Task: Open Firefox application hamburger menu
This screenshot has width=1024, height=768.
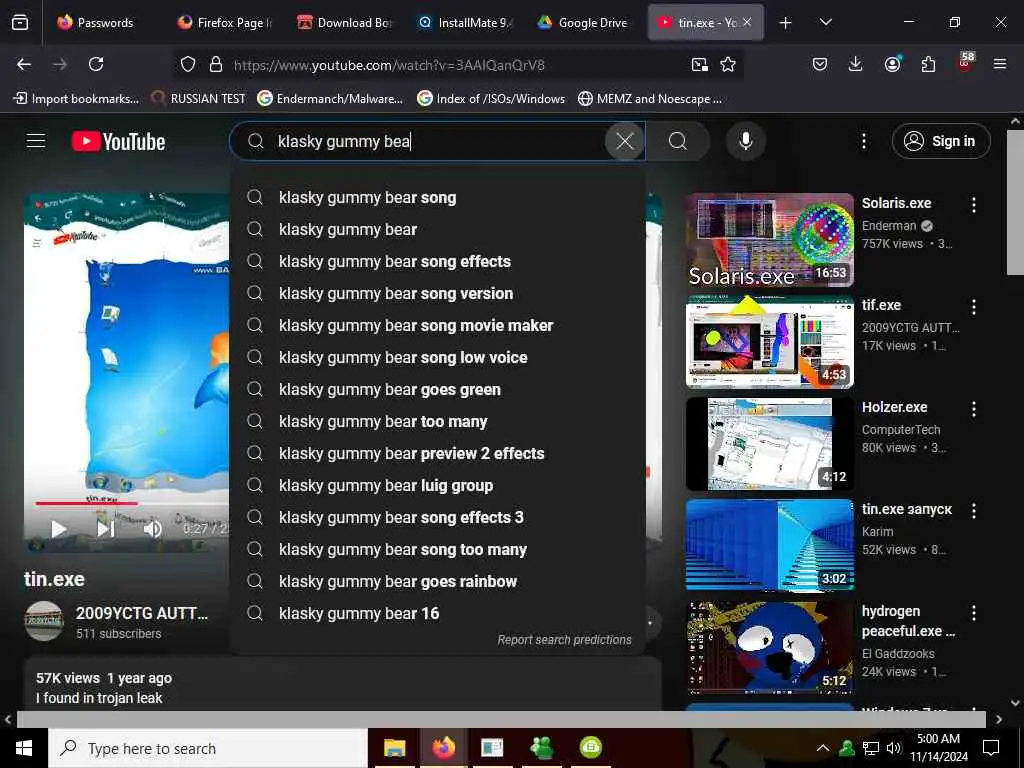Action: tap(999, 64)
